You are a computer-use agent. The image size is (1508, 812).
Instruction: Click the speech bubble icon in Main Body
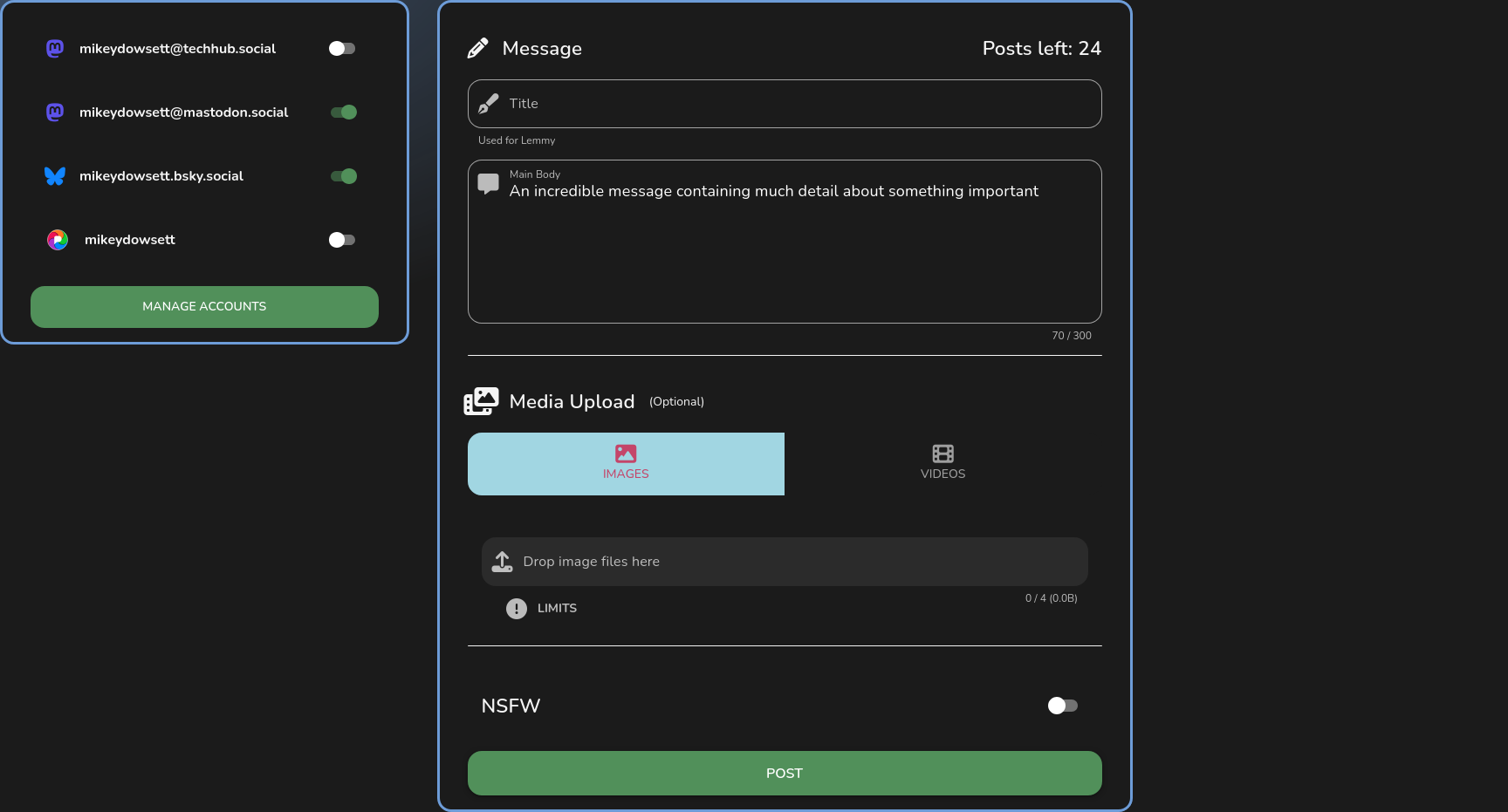click(489, 184)
